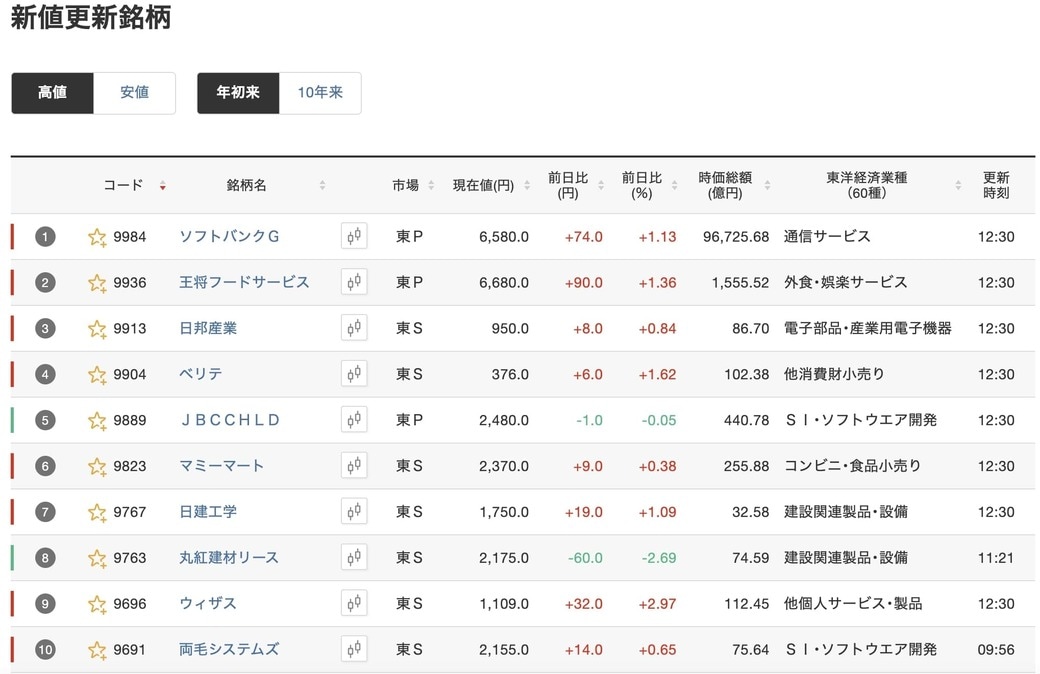1040x674 pixels.
Task: Select the 高値 toggle button
Action: (x=52, y=93)
